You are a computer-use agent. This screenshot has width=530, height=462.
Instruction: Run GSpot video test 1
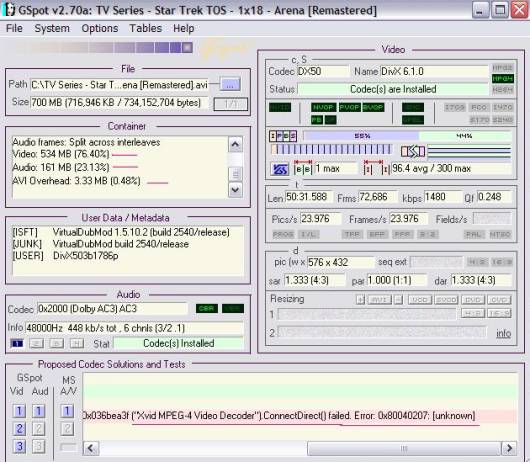point(19,411)
